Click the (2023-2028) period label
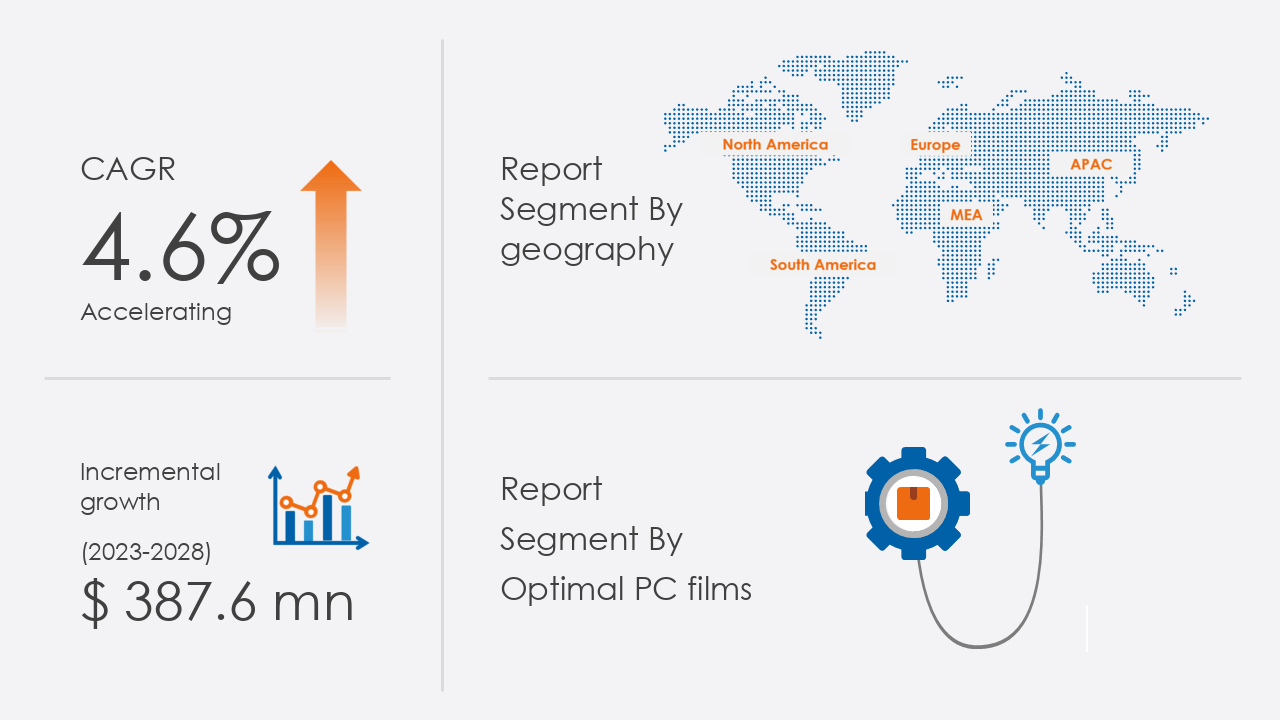This screenshot has height=720, width=1280. click(146, 551)
